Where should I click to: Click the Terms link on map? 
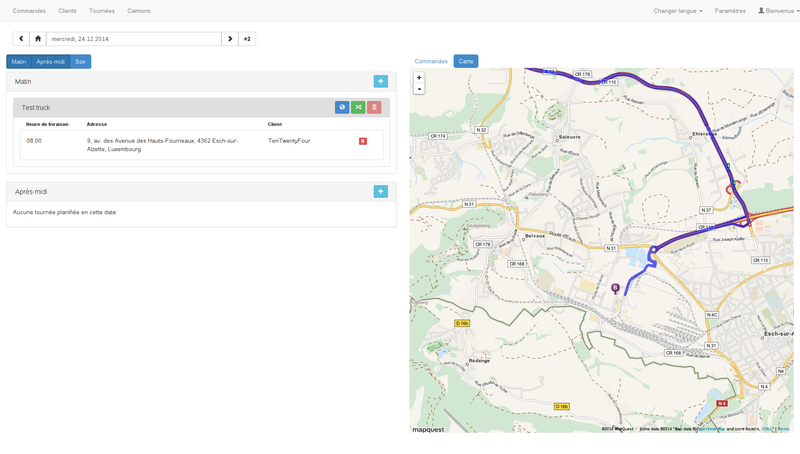coord(783,429)
